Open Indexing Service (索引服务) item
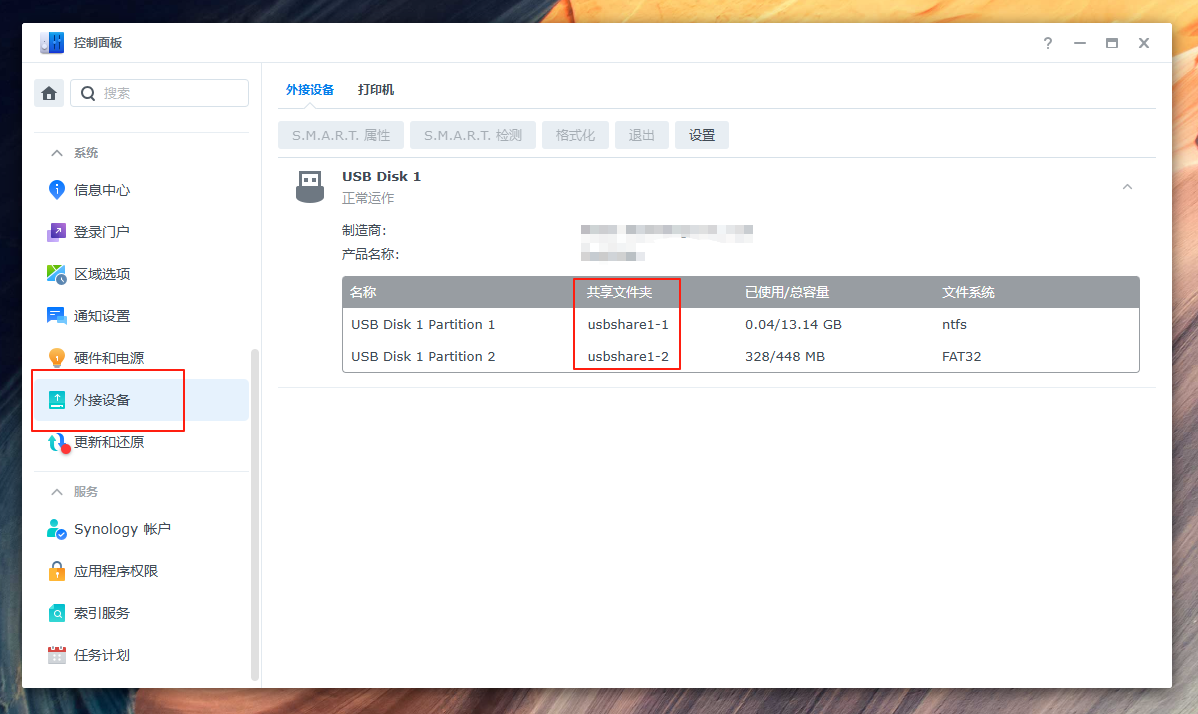 [x=102, y=613]
